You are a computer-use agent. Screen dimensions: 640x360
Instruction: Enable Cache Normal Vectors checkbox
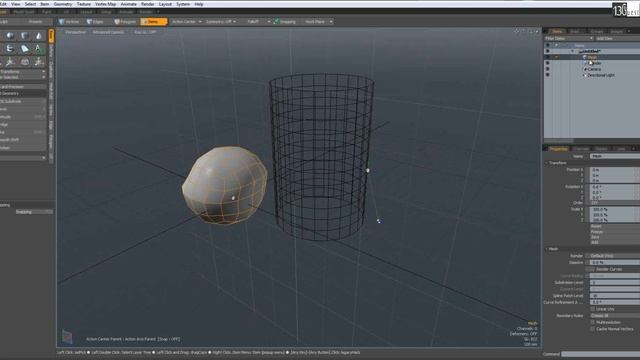click(x=592, y=329)
